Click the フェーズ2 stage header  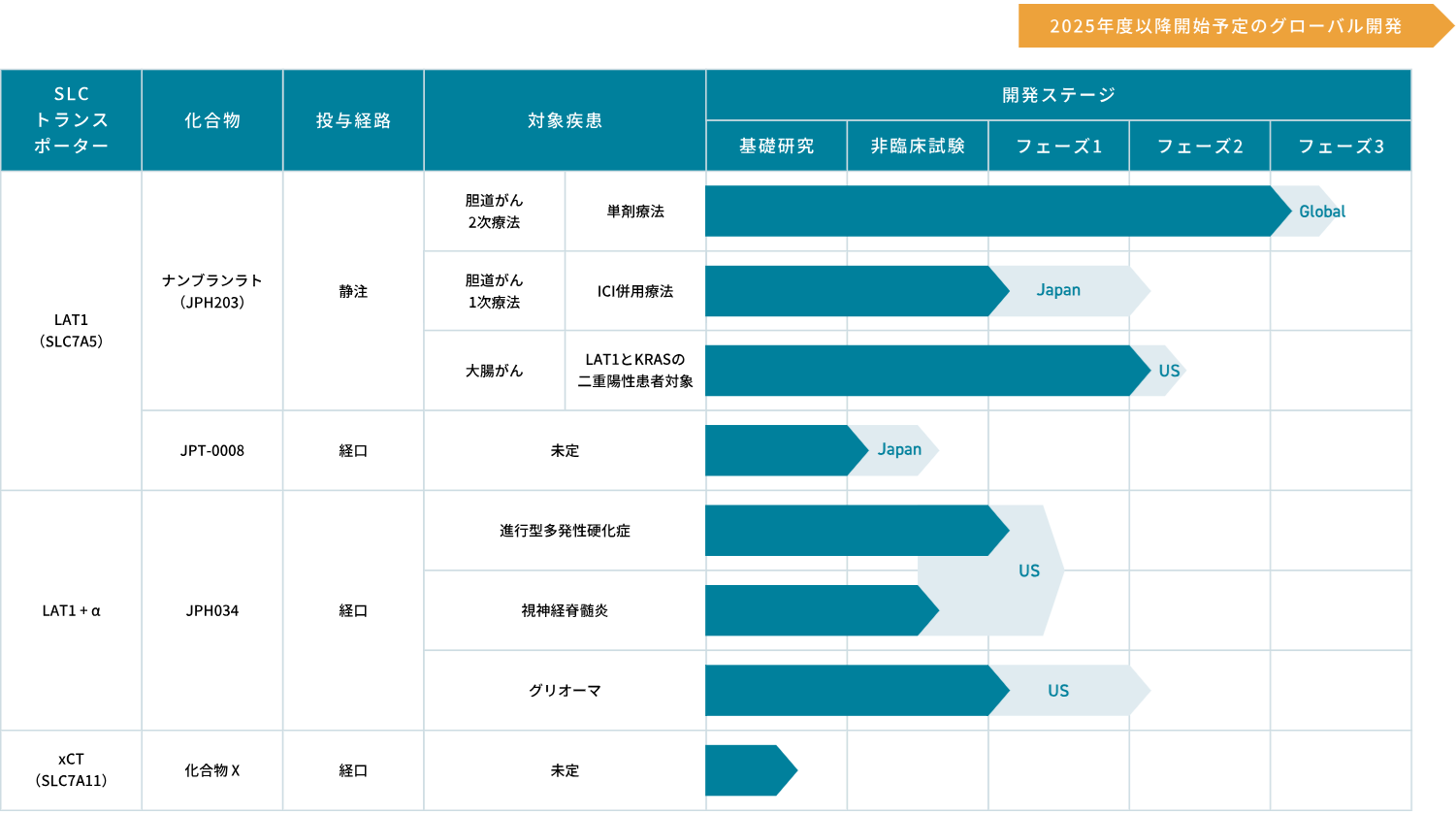pyautogui.click(x=1200, y=147)
